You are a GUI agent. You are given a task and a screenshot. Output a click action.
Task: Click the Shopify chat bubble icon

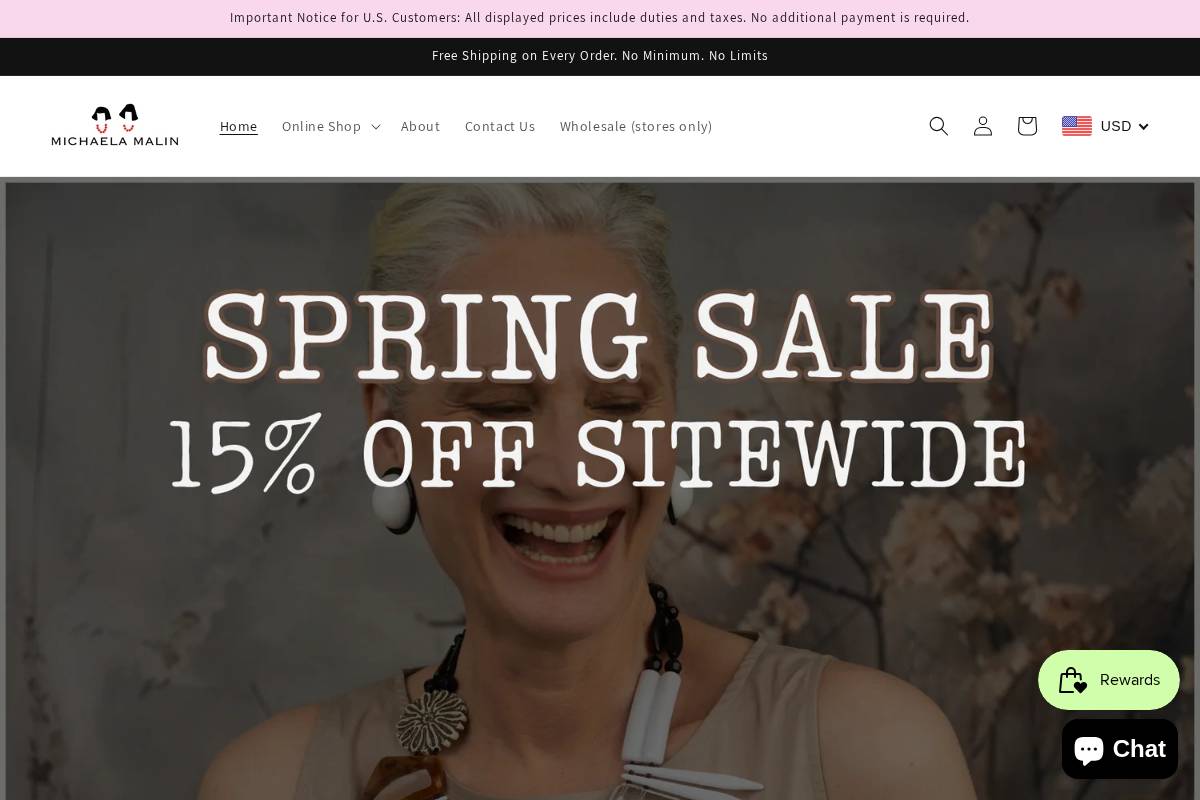1089,749
